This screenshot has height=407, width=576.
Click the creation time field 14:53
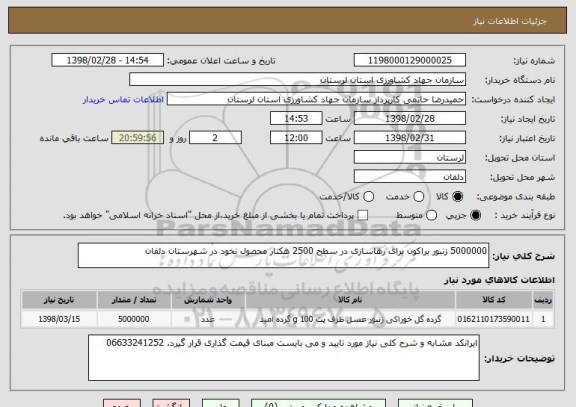[296, 118]
